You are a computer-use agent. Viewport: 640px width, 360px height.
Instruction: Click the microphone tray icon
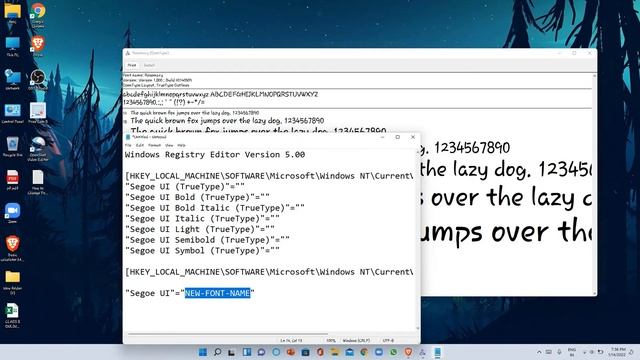pos(559,352)
